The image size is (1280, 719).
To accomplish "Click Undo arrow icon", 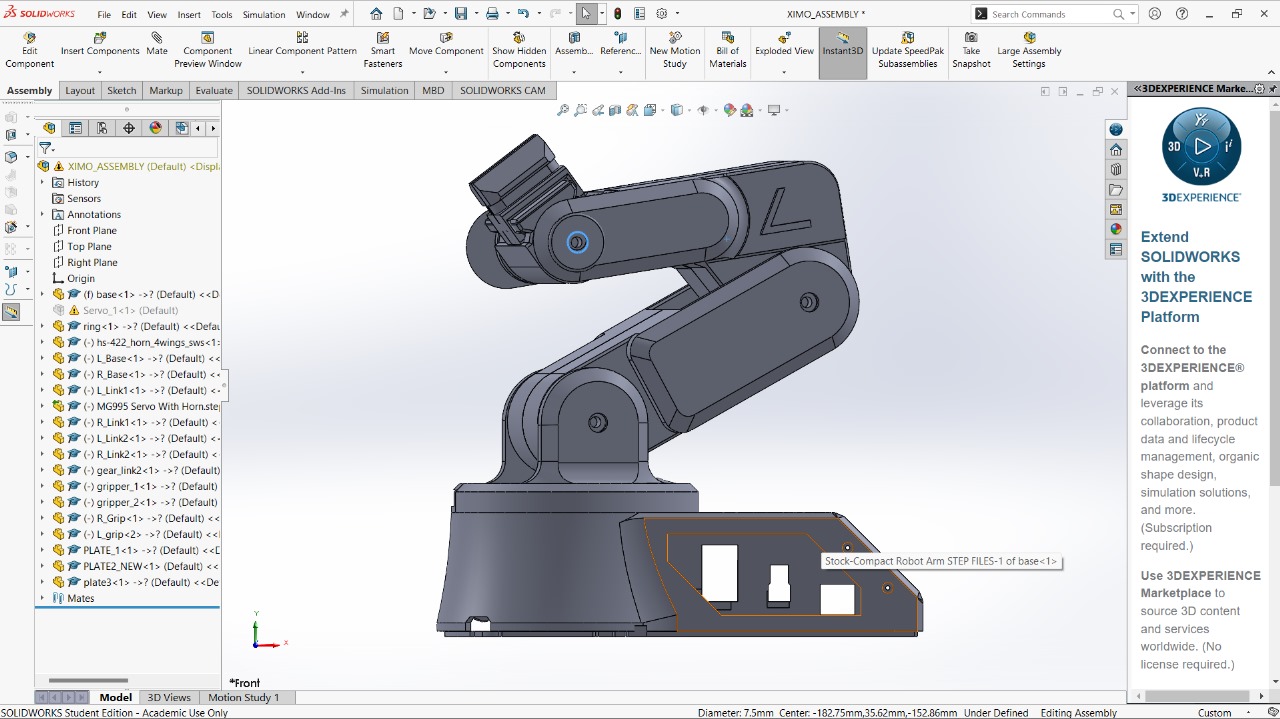I will tap(523, 14).
